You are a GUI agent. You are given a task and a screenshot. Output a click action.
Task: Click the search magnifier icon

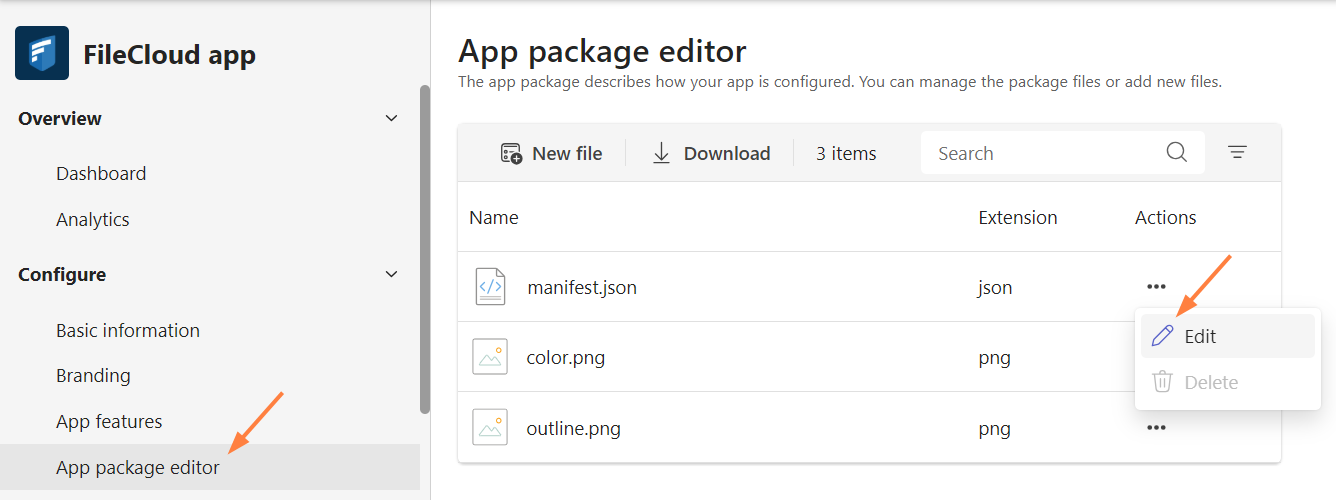pos(1177,152)
